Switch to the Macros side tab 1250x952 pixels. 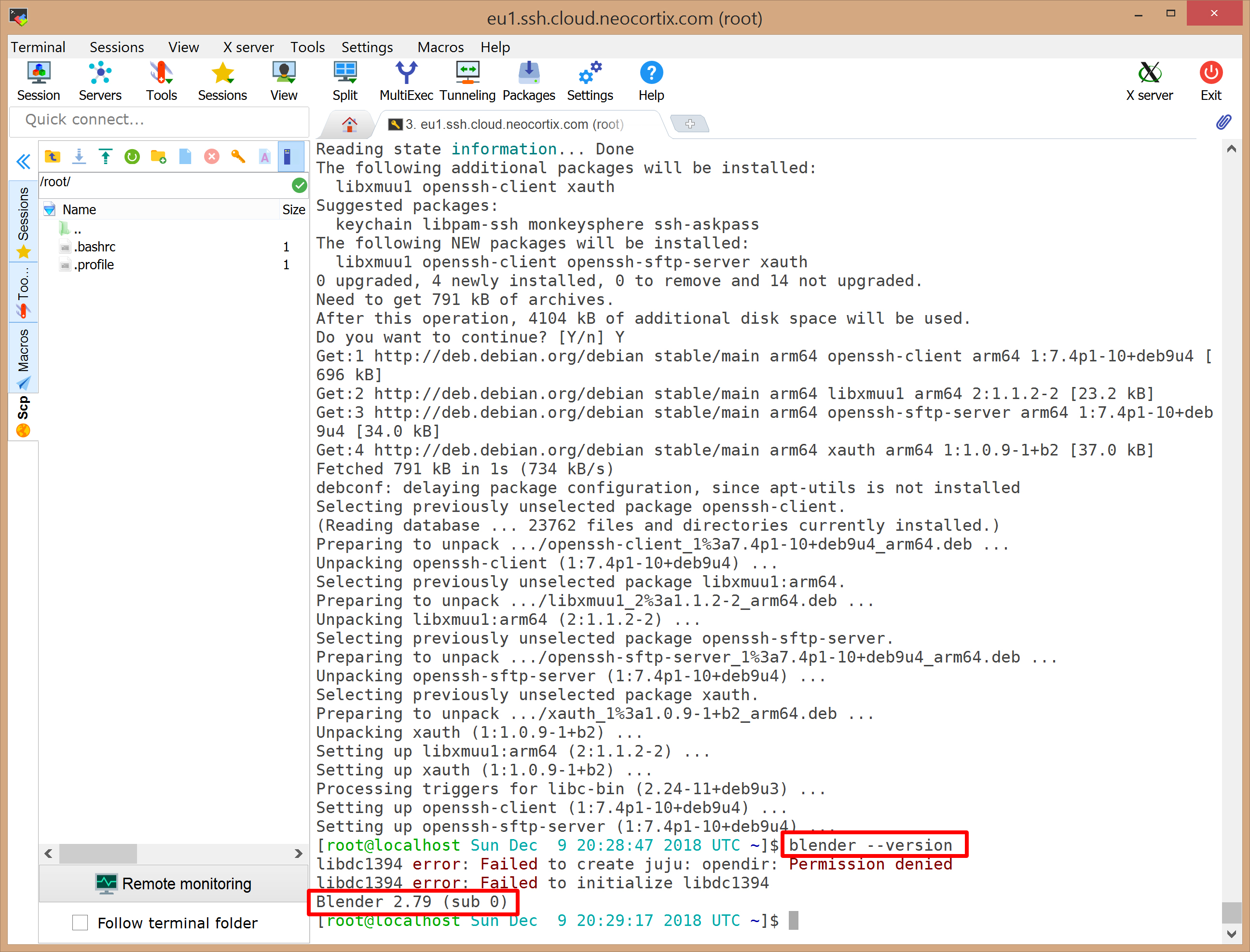tap(23, 358)
